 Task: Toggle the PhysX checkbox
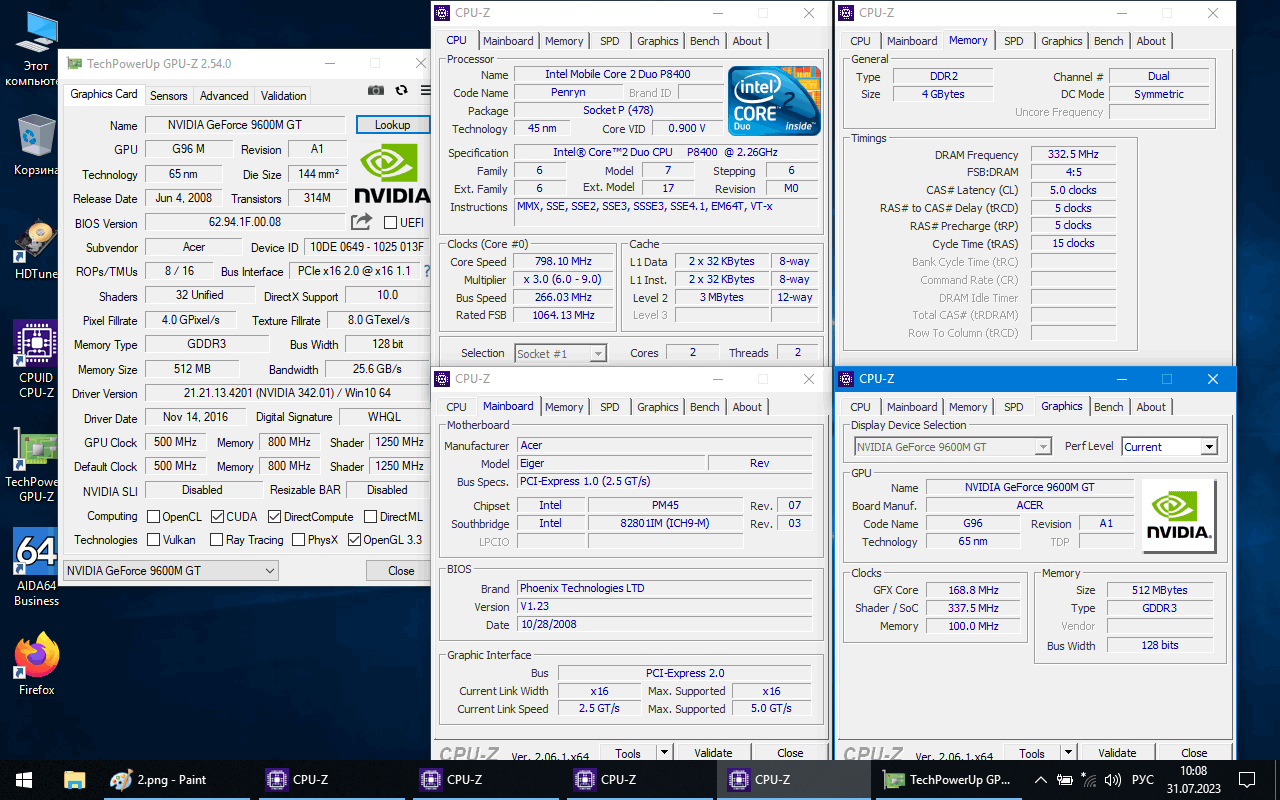pos(299,540)
